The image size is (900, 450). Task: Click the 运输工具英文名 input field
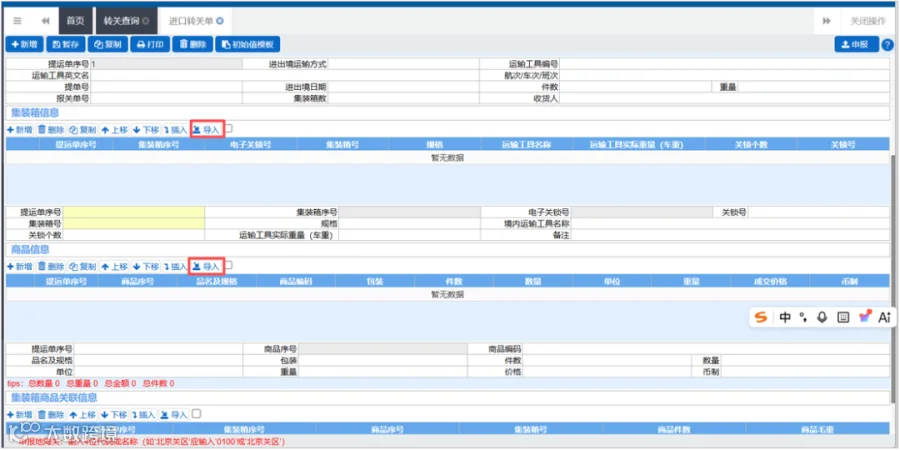pos(285,76)
